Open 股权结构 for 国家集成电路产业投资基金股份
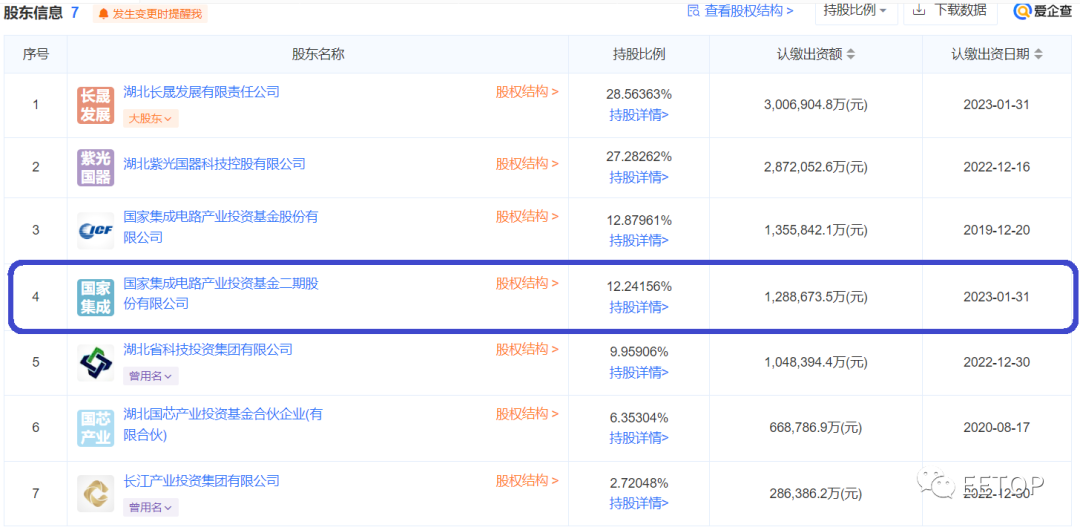 click(x=527, y=216)
